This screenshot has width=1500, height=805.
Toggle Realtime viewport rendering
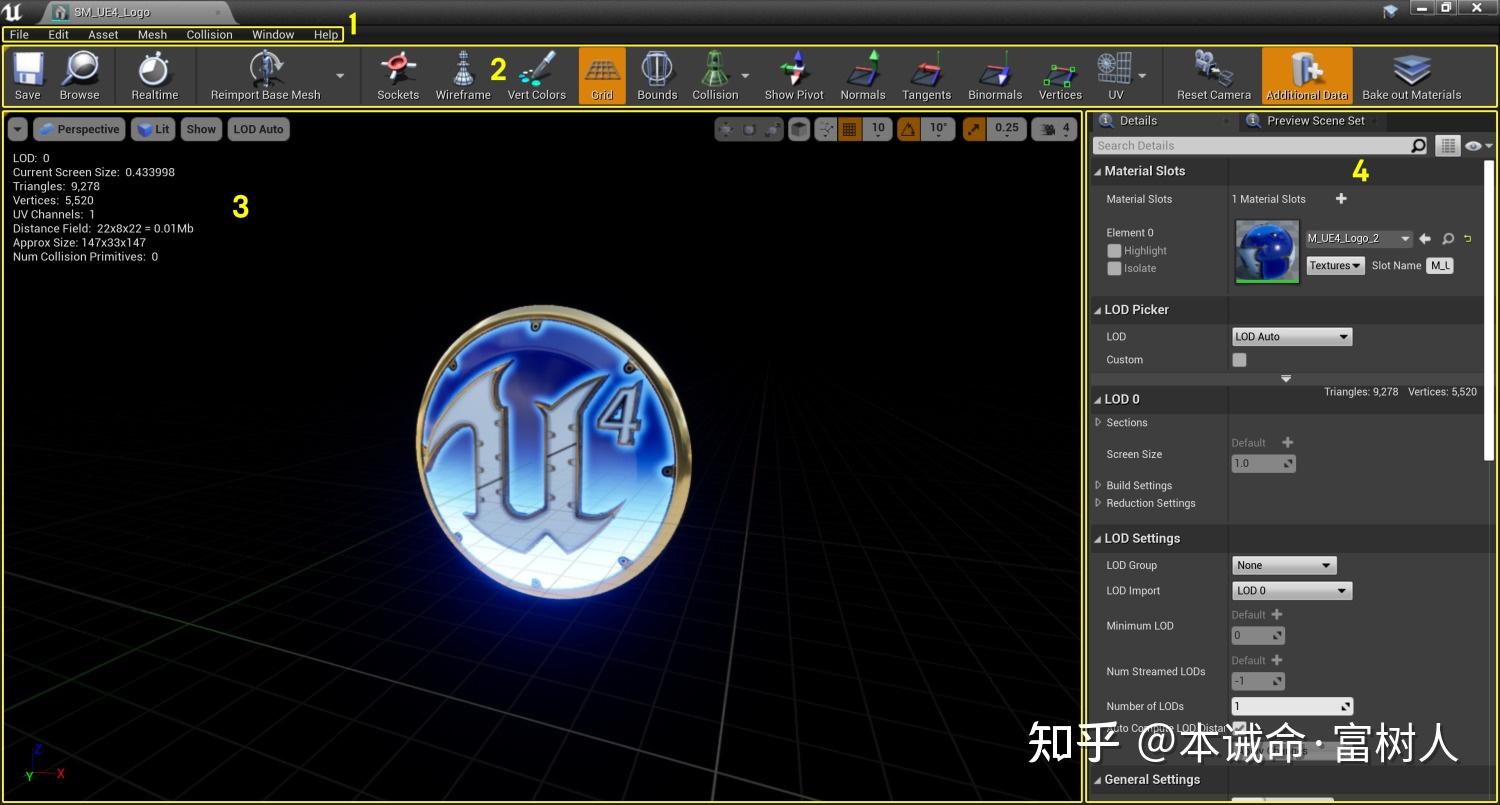[155, 76]
